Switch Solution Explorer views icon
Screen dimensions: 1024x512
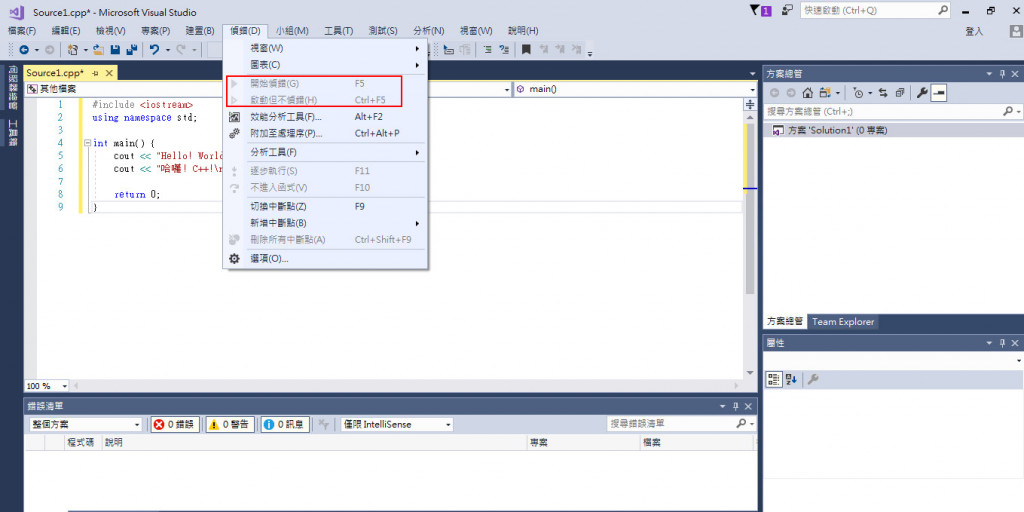(825, 93)
